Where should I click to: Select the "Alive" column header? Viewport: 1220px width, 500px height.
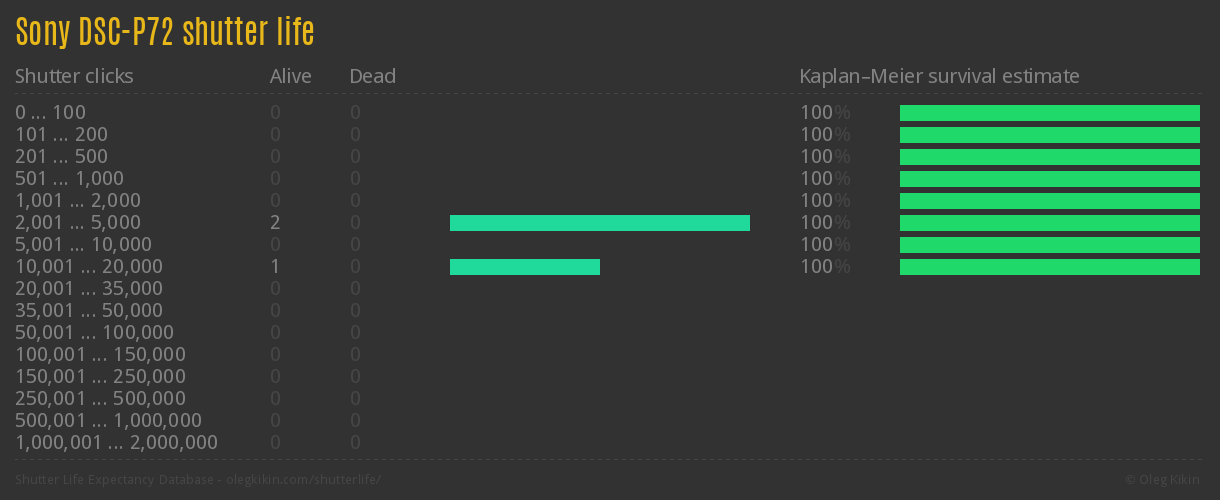tap(290, 76)
